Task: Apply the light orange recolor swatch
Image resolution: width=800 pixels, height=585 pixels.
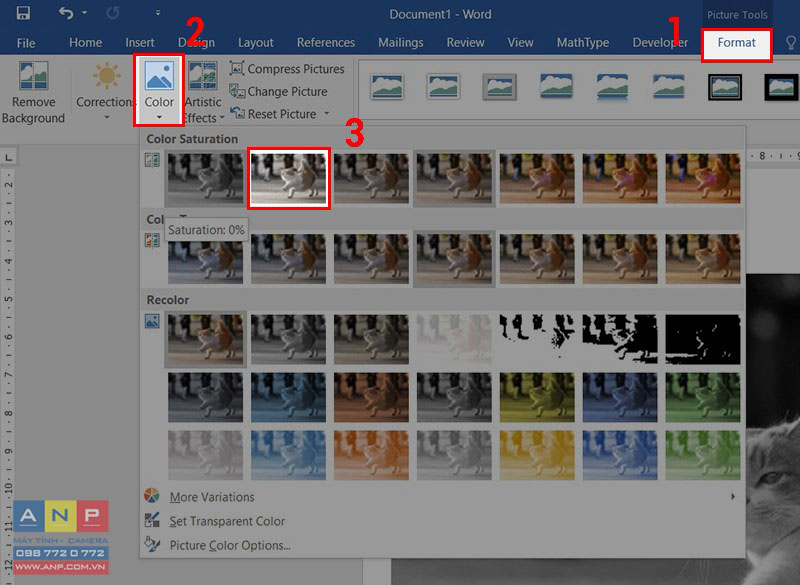Action: click(371, 455)
